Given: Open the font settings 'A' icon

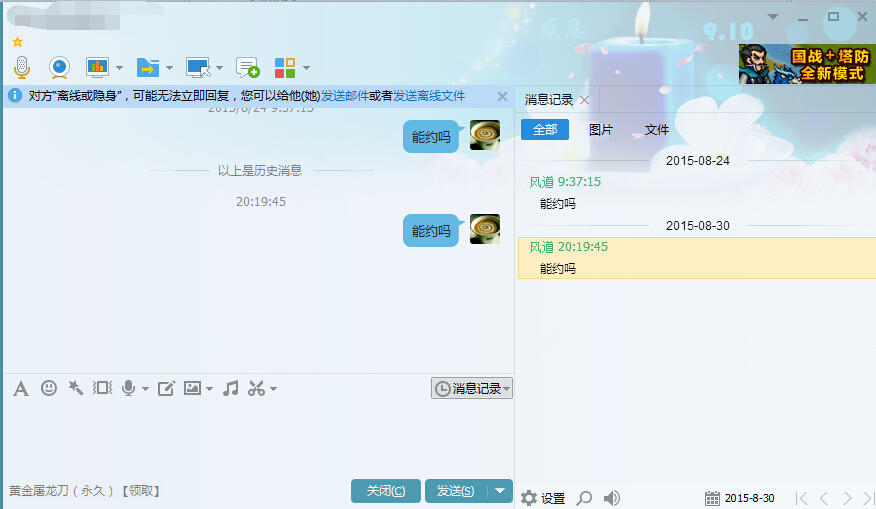Looking at the screenshot, I should tap(20, 388).
